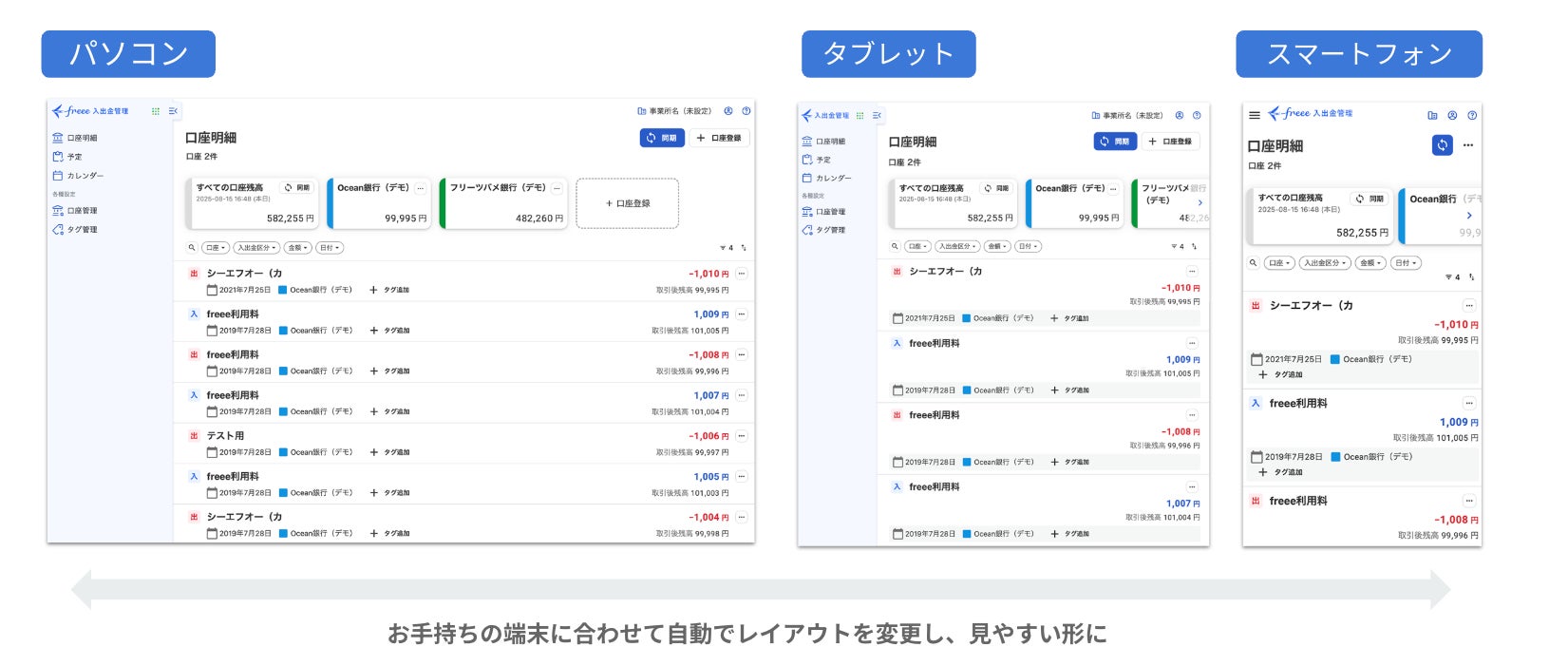Click freee logo in PC view
This screenshot has width=1568, height=666.
[x=90, y=111]
